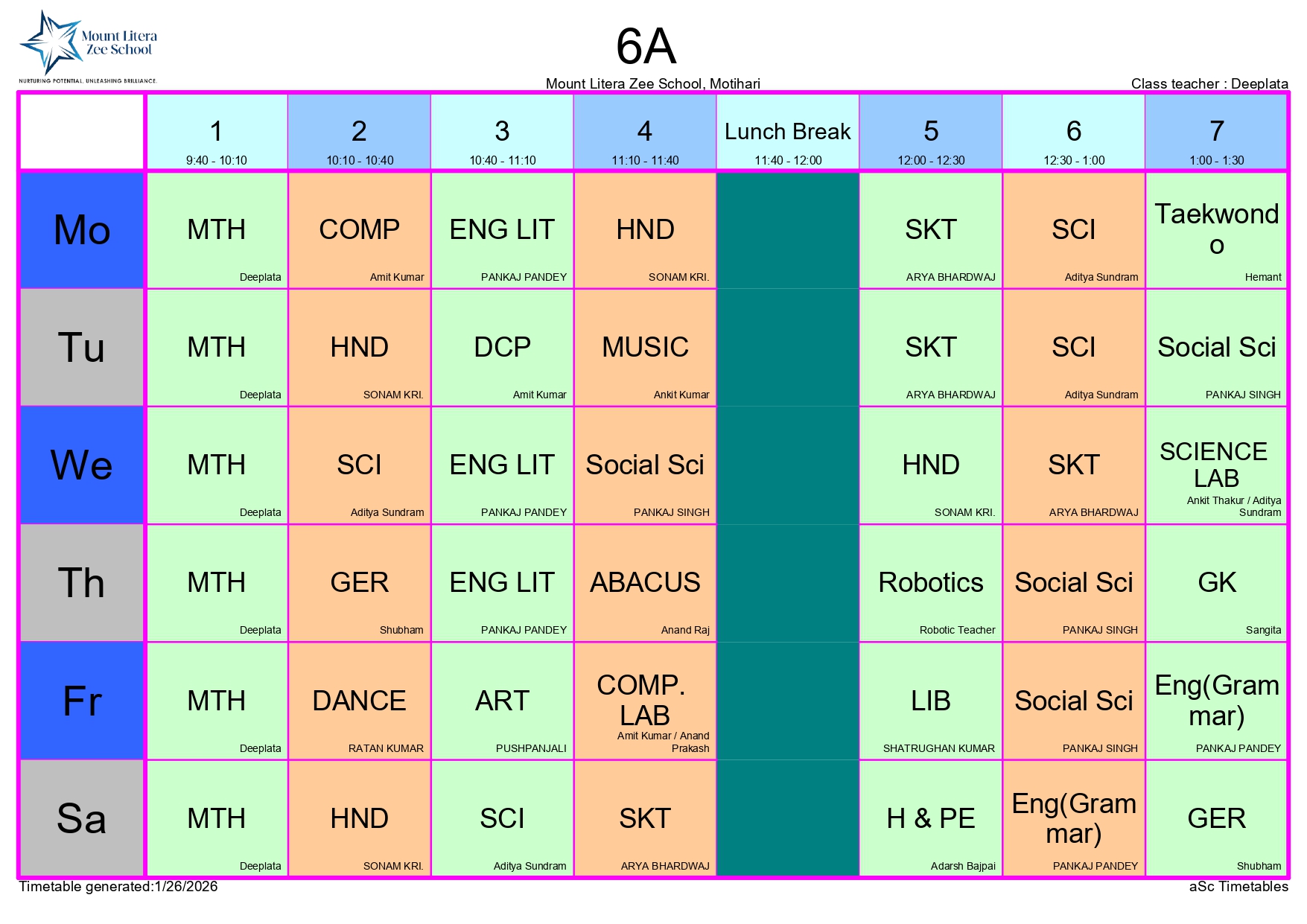Select period 7 column header
The height and width of the screenshot is (924, 1307).
click(x=1216, y=133)
